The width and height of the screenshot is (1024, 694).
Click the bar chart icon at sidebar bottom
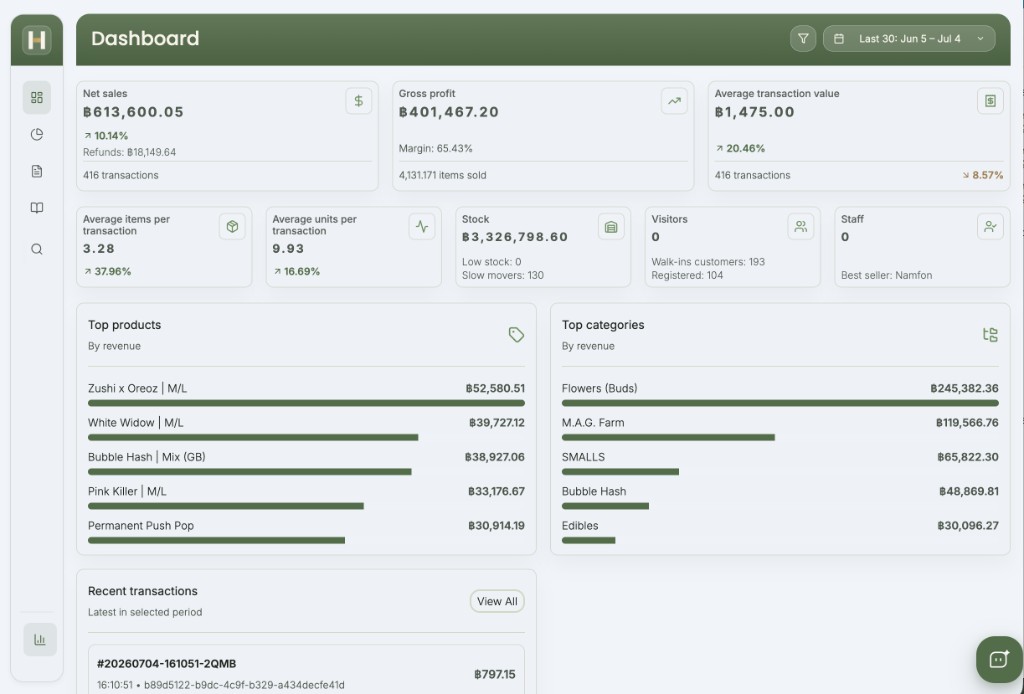[x=40, y=639]
